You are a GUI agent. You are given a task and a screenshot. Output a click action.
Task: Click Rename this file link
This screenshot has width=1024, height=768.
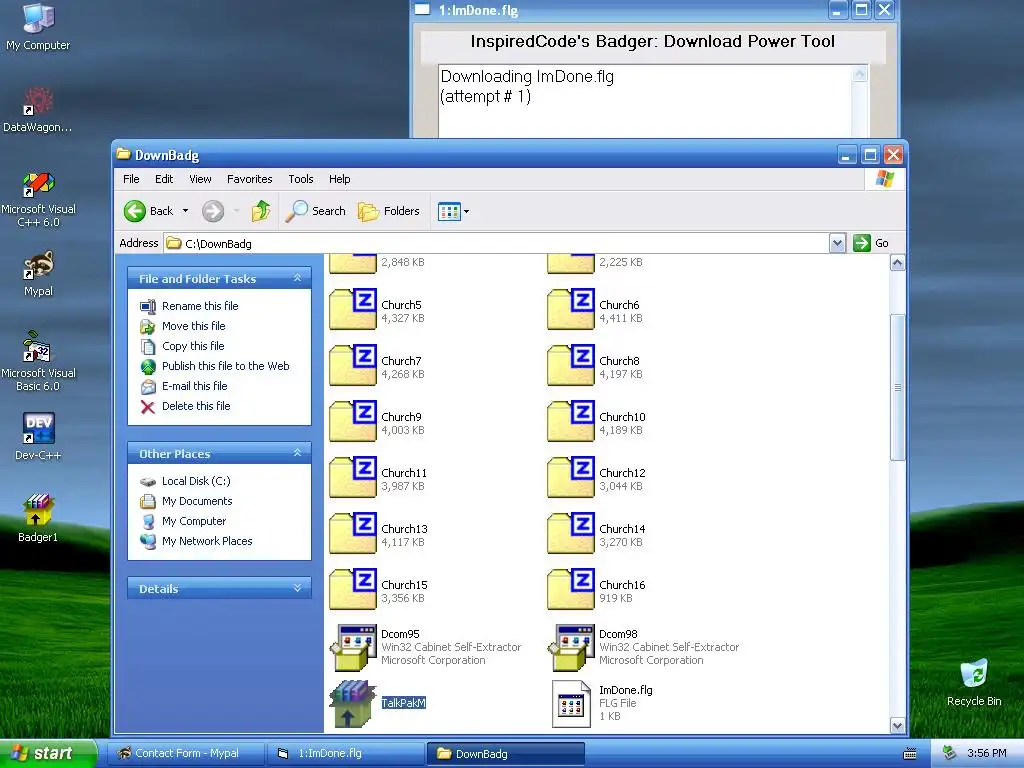200,306
